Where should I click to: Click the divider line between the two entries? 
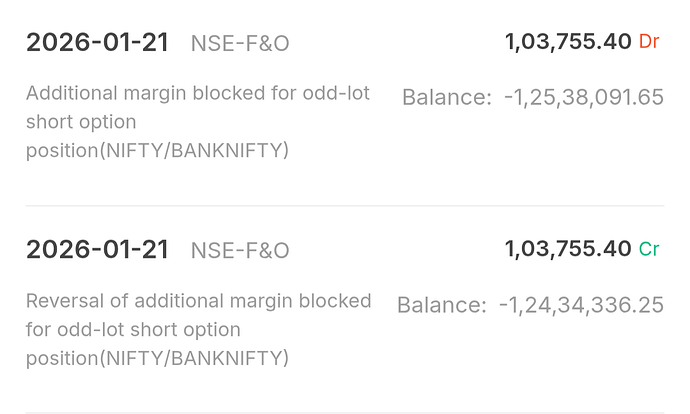pyautogui.click(x=345, y=206)
